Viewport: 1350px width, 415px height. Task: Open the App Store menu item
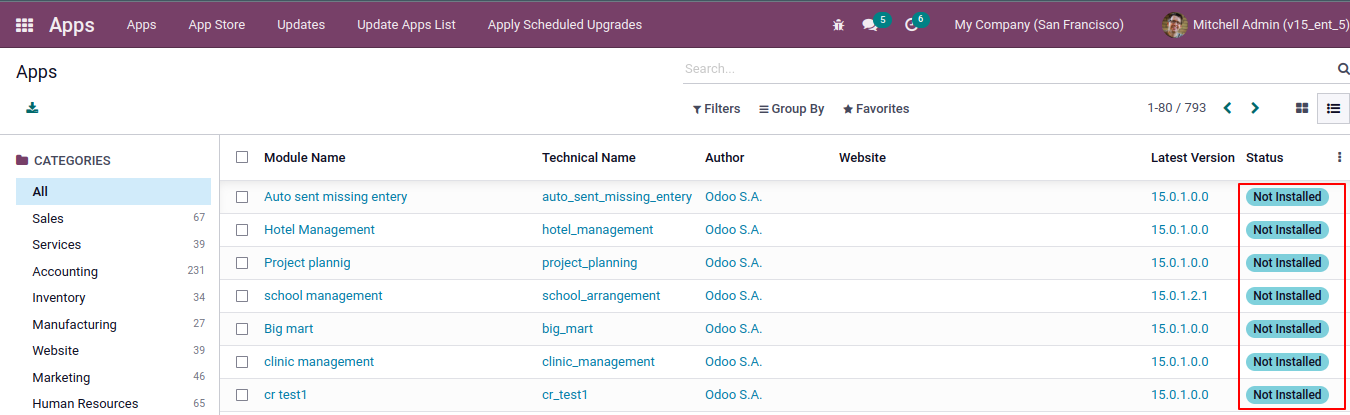216,25
